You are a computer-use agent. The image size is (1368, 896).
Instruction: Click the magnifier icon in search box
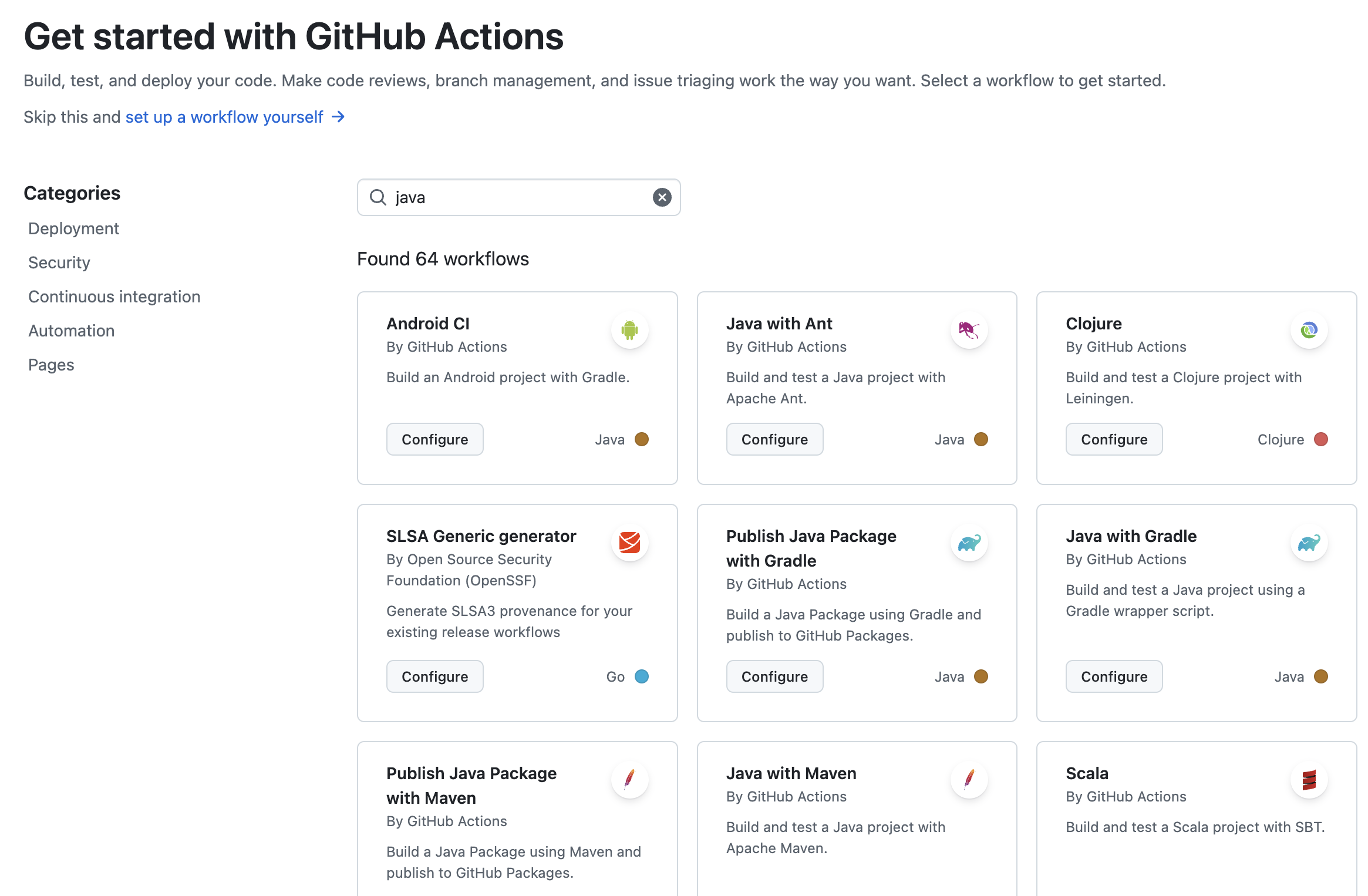(378, 197)
